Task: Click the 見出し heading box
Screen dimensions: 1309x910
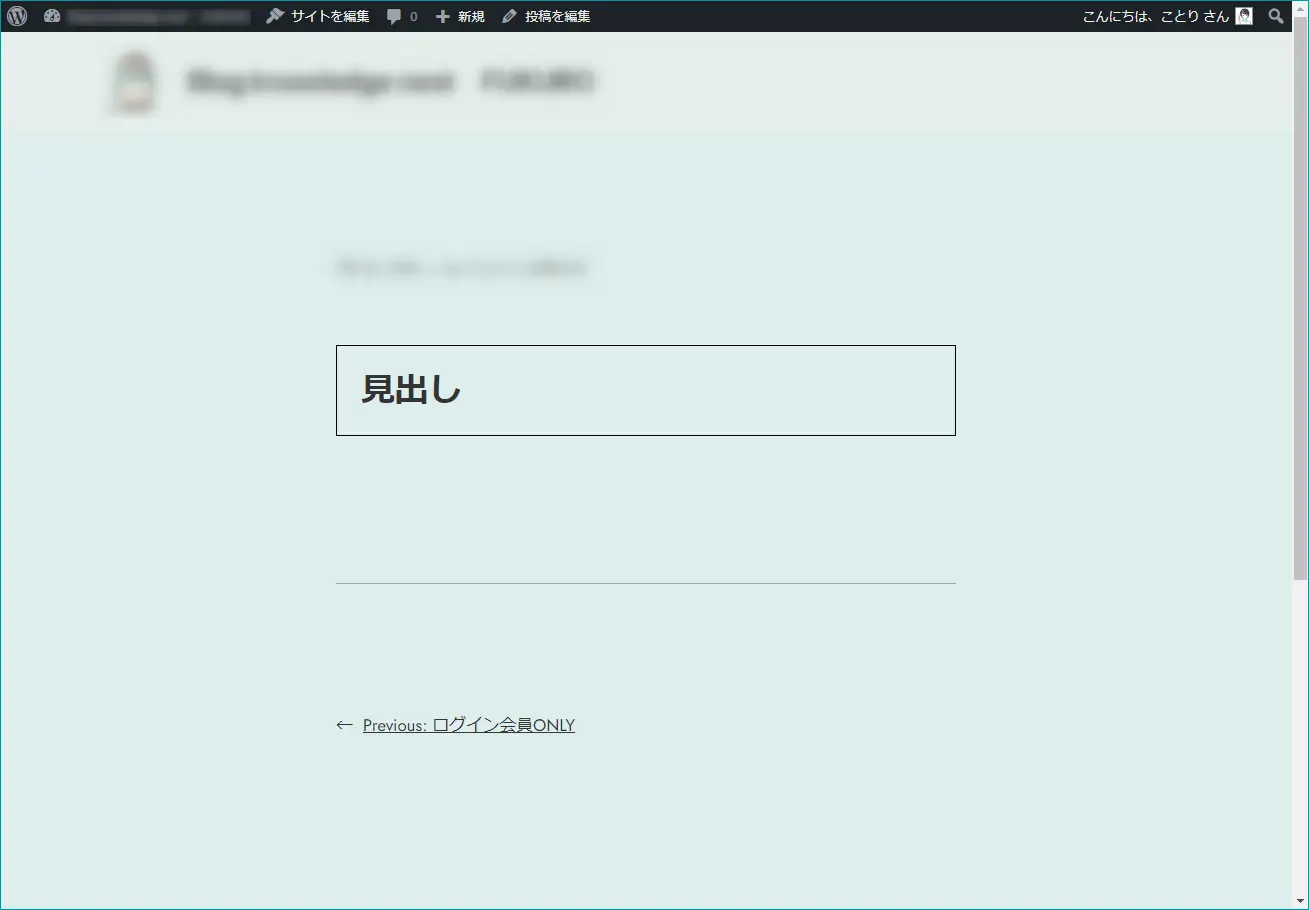Action: click(x=645, y=390)
